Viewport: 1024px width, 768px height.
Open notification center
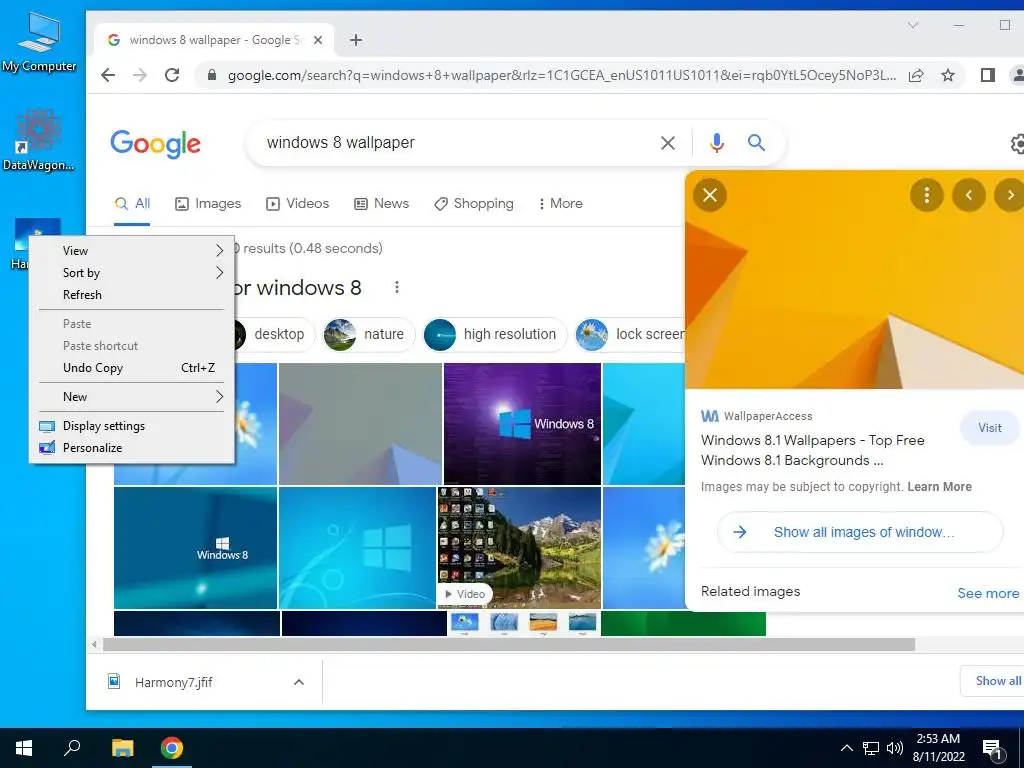click(x=993, y=748)
